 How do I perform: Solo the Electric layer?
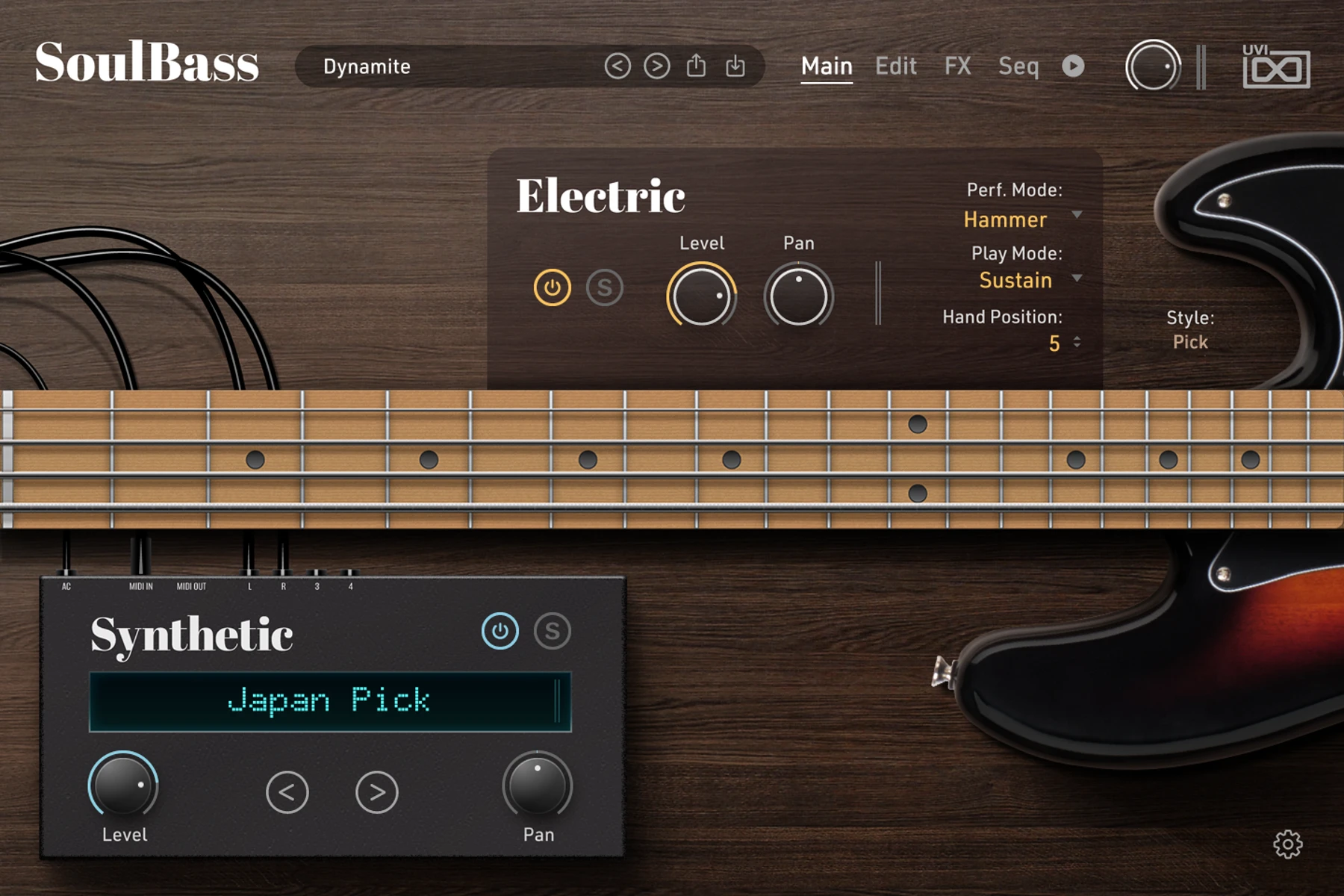pyautogui.click(x=605, y=287)
